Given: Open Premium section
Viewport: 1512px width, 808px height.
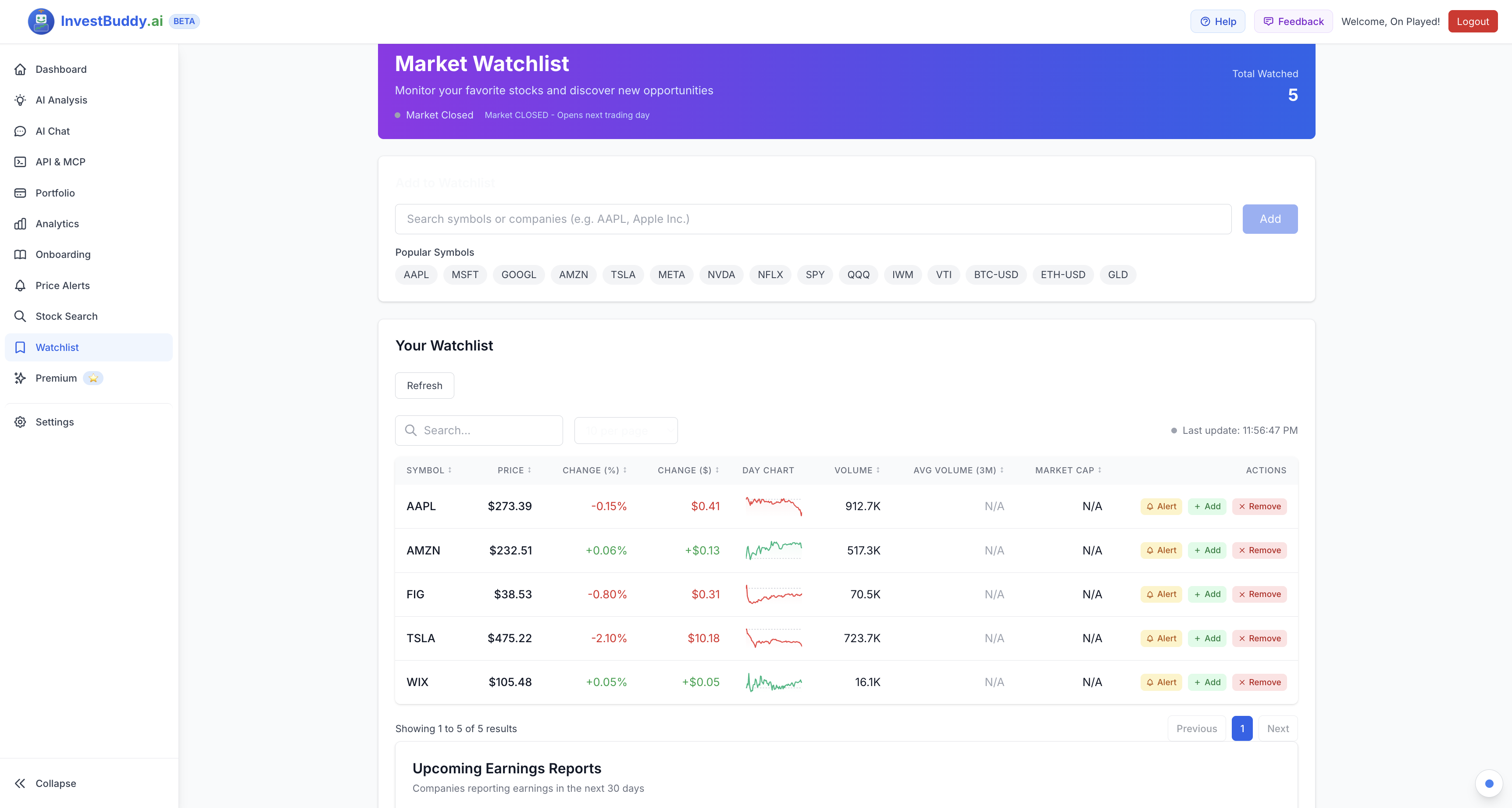Looking at the screenshot, I should [x=89, y=378].
